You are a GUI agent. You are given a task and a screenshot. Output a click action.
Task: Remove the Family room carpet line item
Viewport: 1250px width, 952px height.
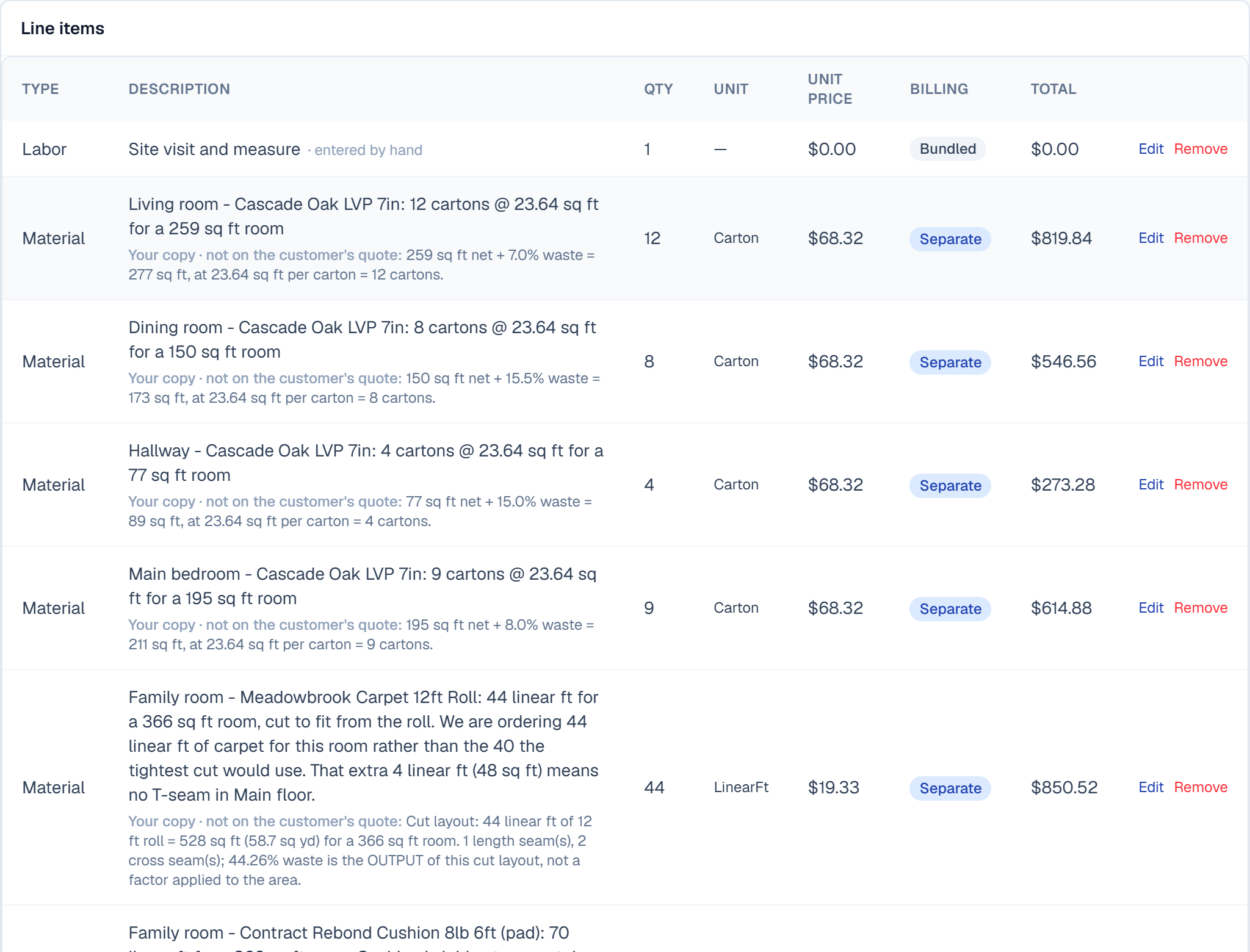(x=1201, y=787)
